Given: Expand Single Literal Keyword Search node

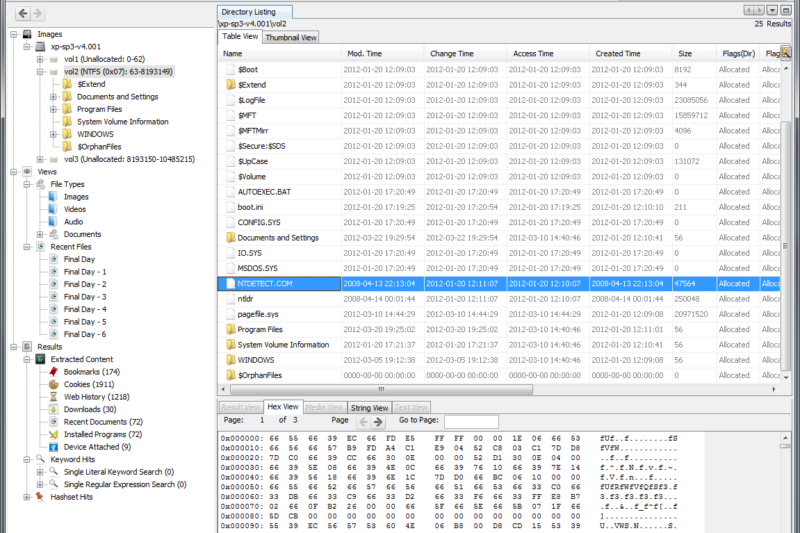Looking at the screenshot, I should click(x=40, y=472).
